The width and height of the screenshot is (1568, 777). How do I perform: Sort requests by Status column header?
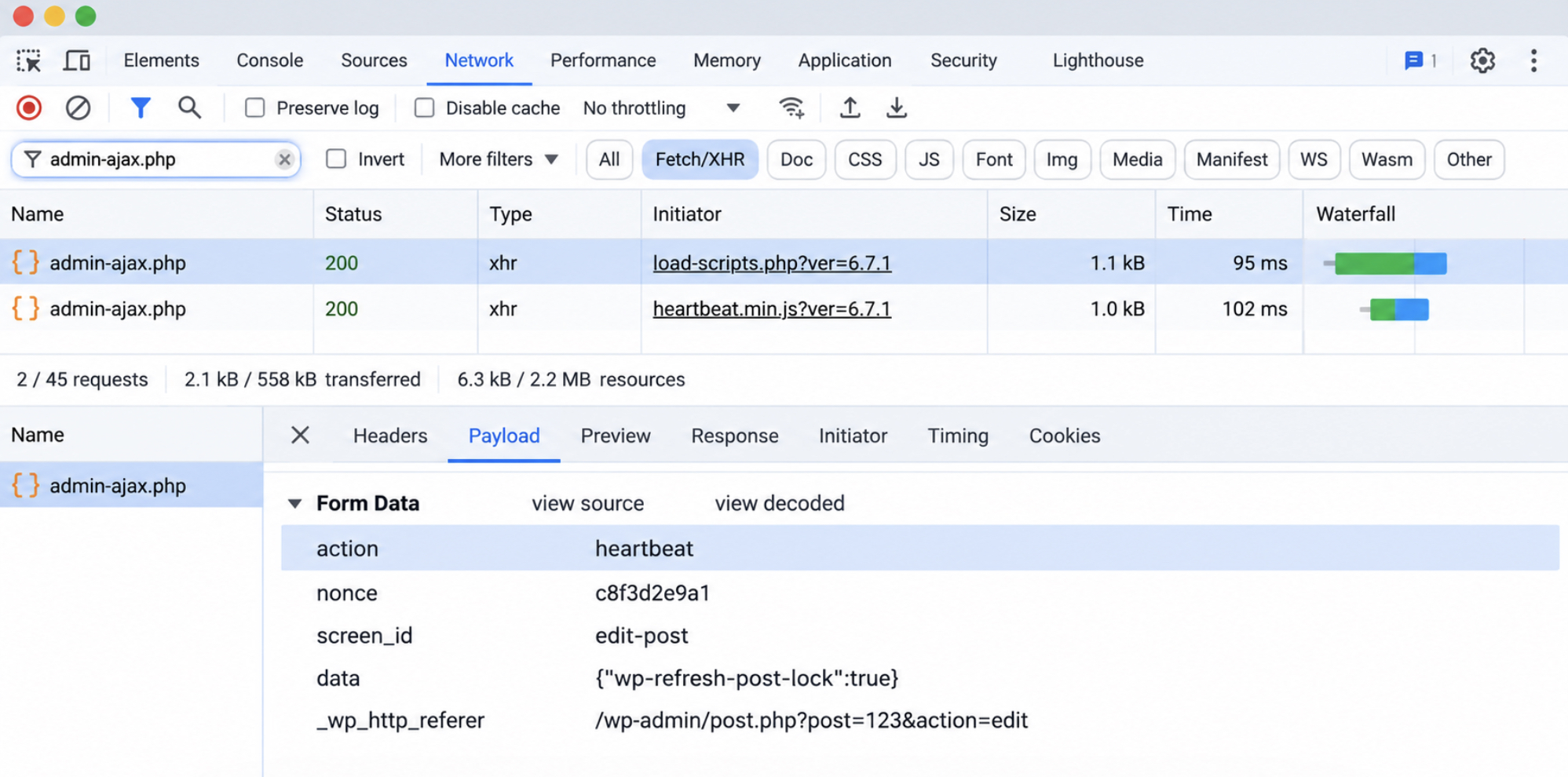coord(395,213)
